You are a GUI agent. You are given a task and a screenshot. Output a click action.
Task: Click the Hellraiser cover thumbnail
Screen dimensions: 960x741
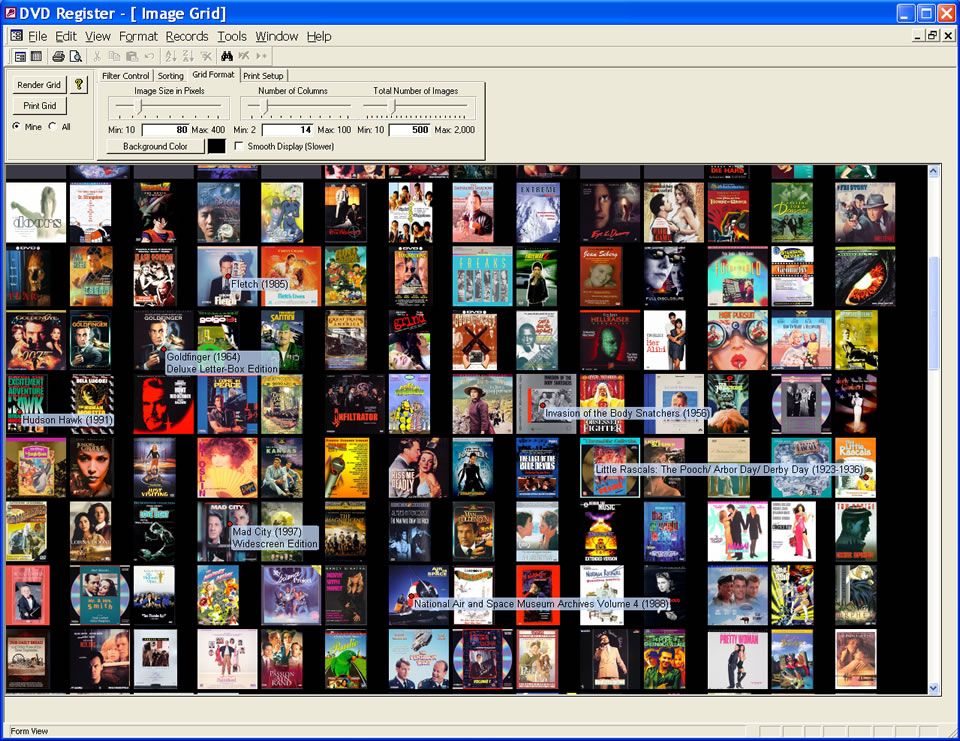610,340
